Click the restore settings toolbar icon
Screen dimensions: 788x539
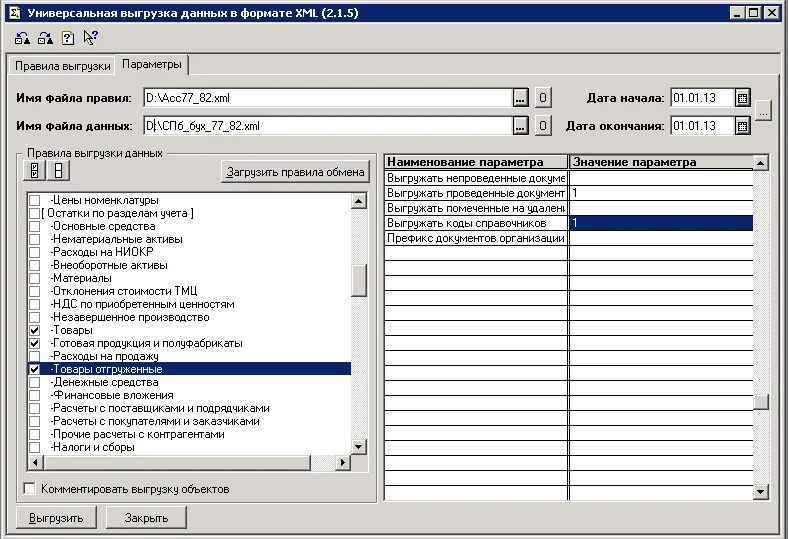[x=22, y=38]
